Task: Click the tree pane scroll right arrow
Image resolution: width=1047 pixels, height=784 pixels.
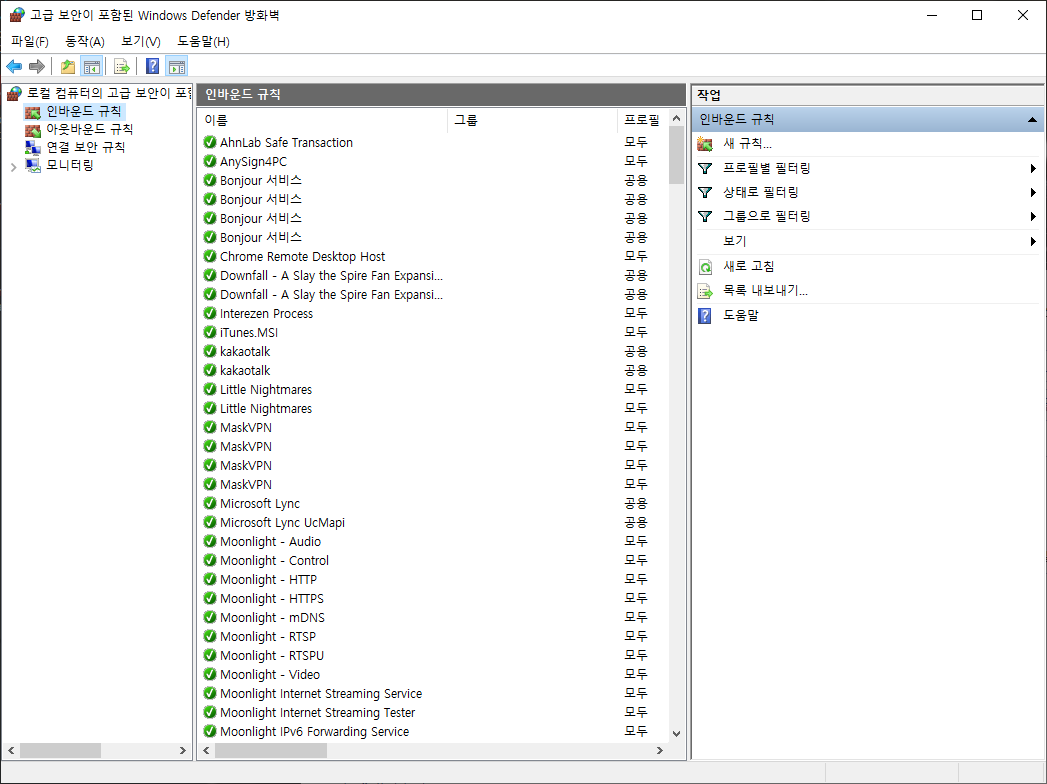Action: point(182,751)
